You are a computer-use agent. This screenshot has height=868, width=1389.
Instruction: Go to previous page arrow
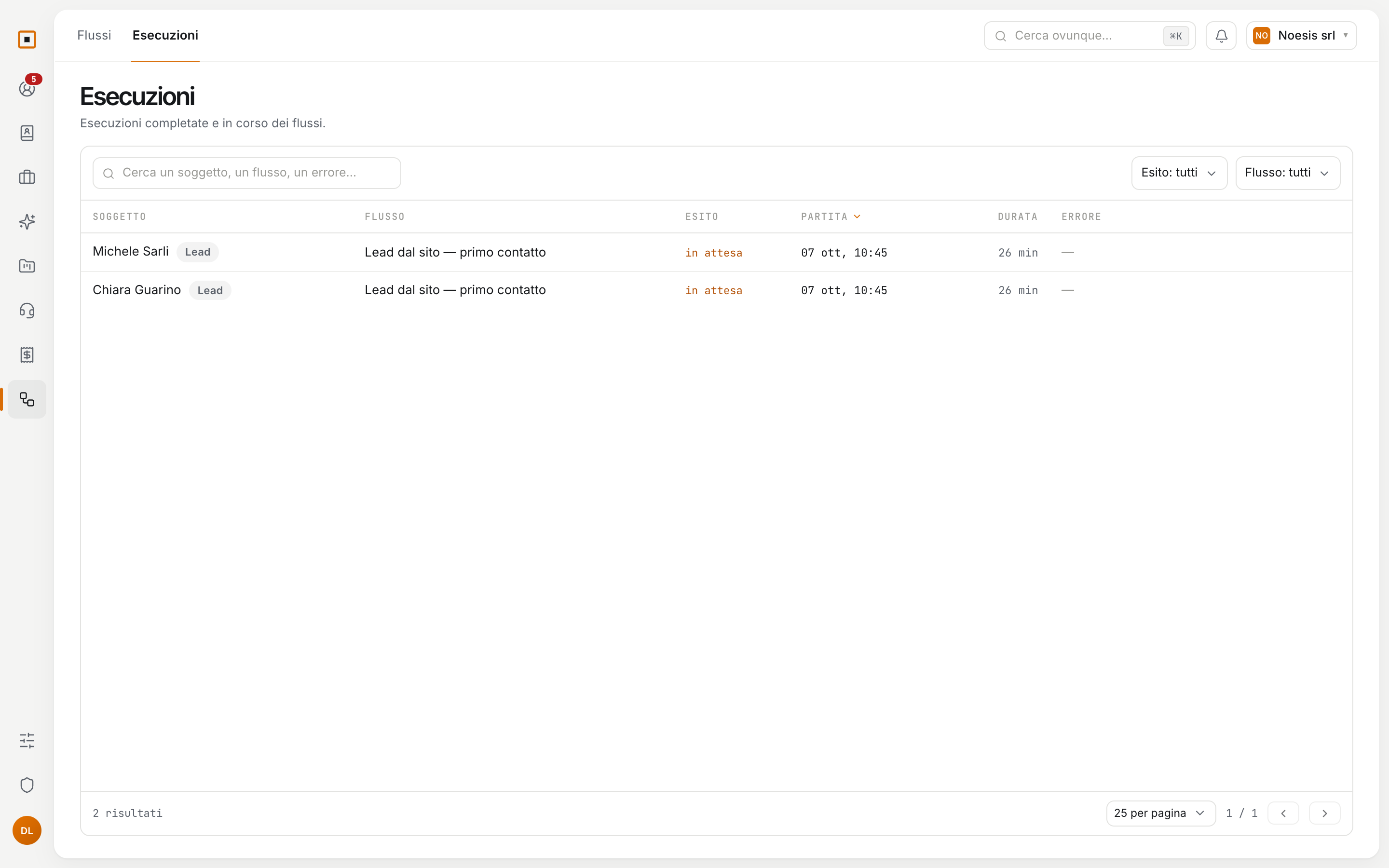[1283, 813]
